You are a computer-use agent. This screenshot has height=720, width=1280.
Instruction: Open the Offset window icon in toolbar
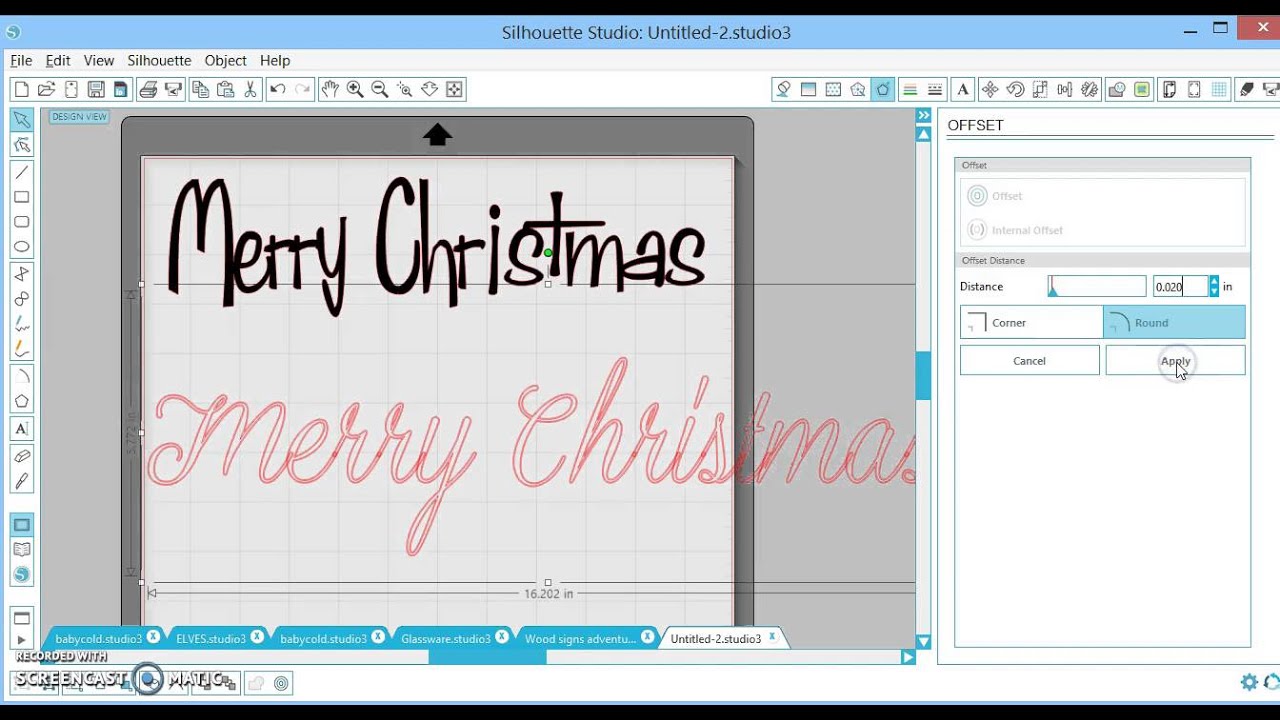(882, 89)
